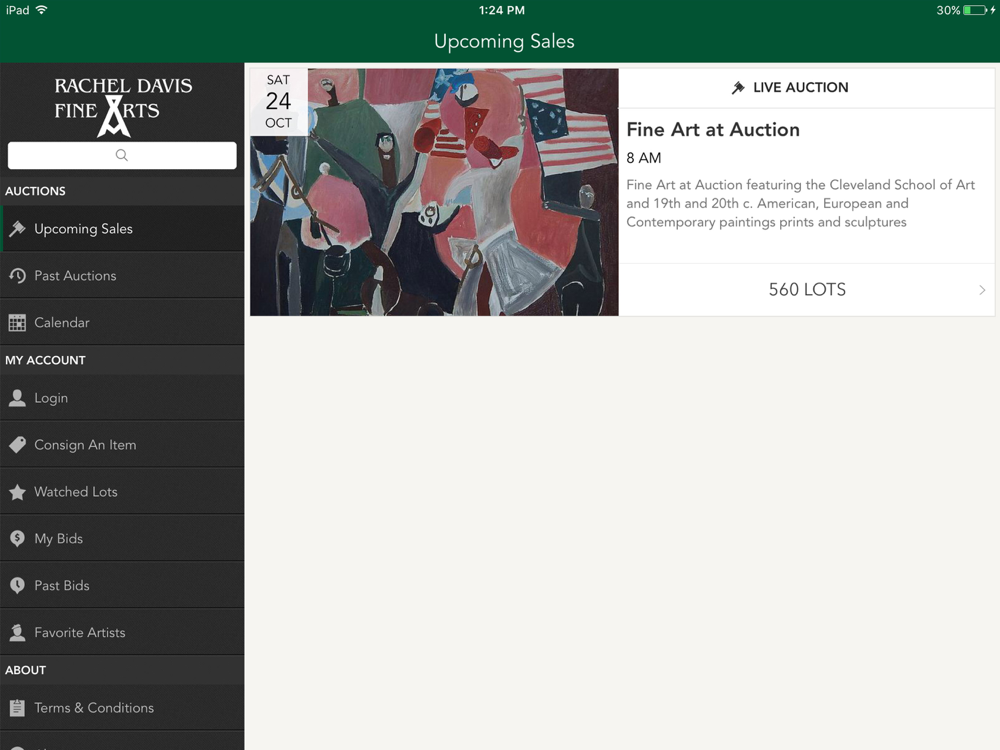Open Past Auctions in the sidebar
Screen dimensions: 1000x750
click(122, 276)
